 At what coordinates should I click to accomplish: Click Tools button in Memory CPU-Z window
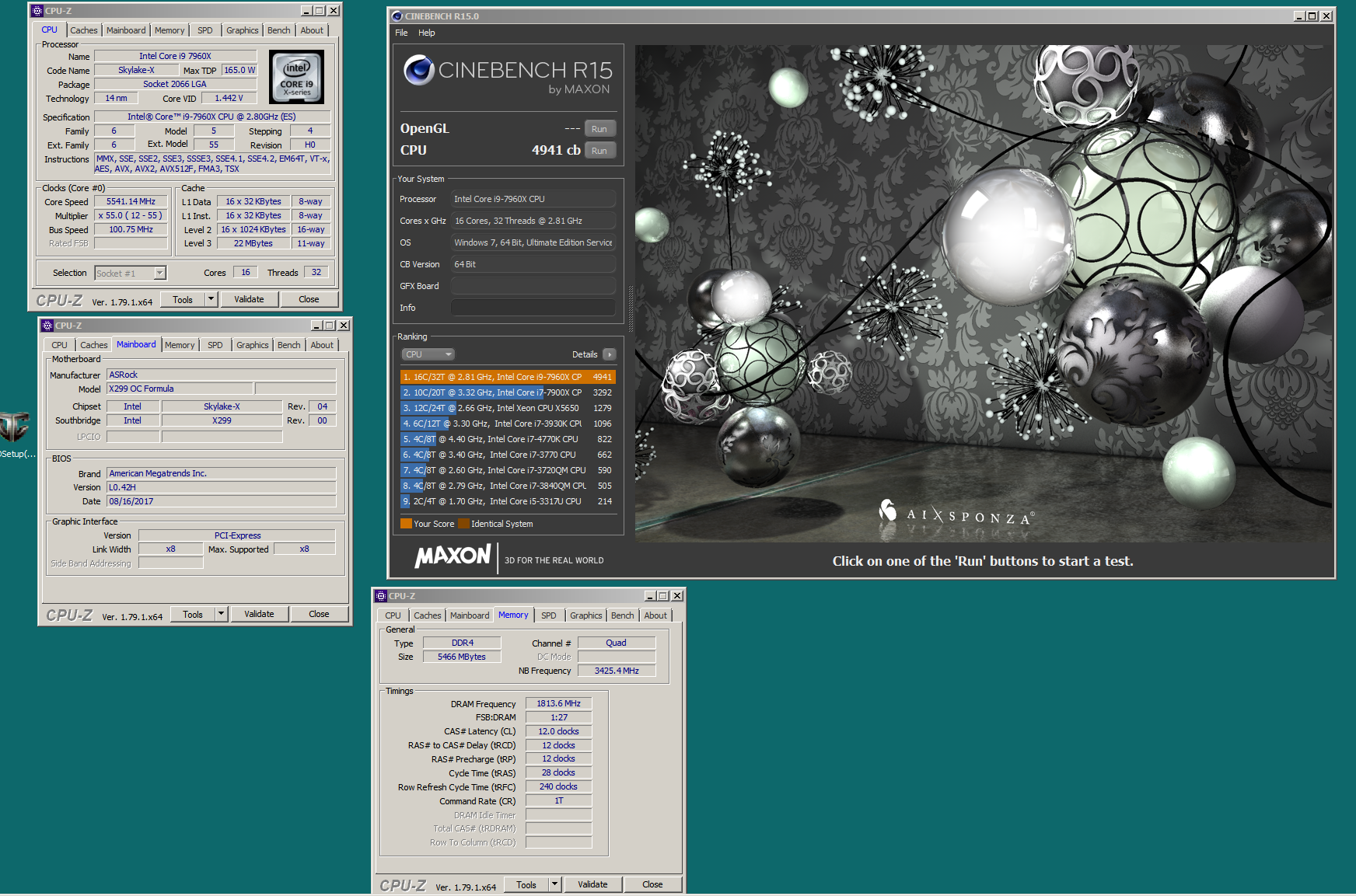(526, 884)
